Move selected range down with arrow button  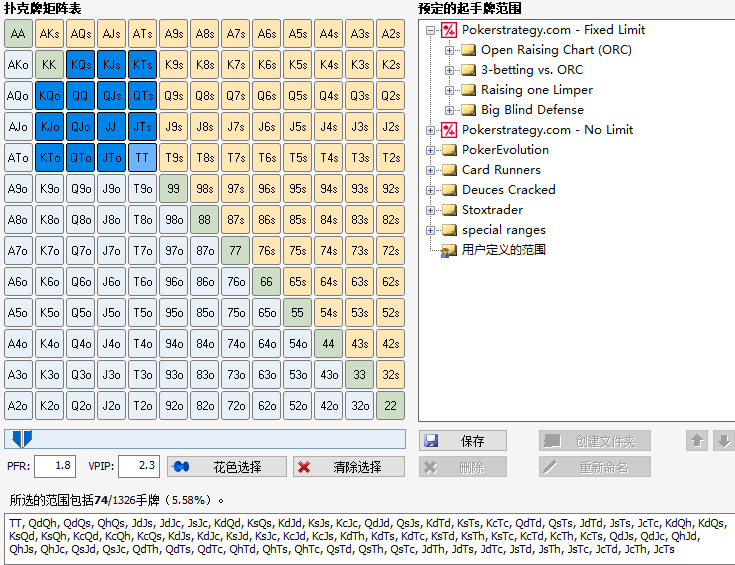(x=723, y=441)
